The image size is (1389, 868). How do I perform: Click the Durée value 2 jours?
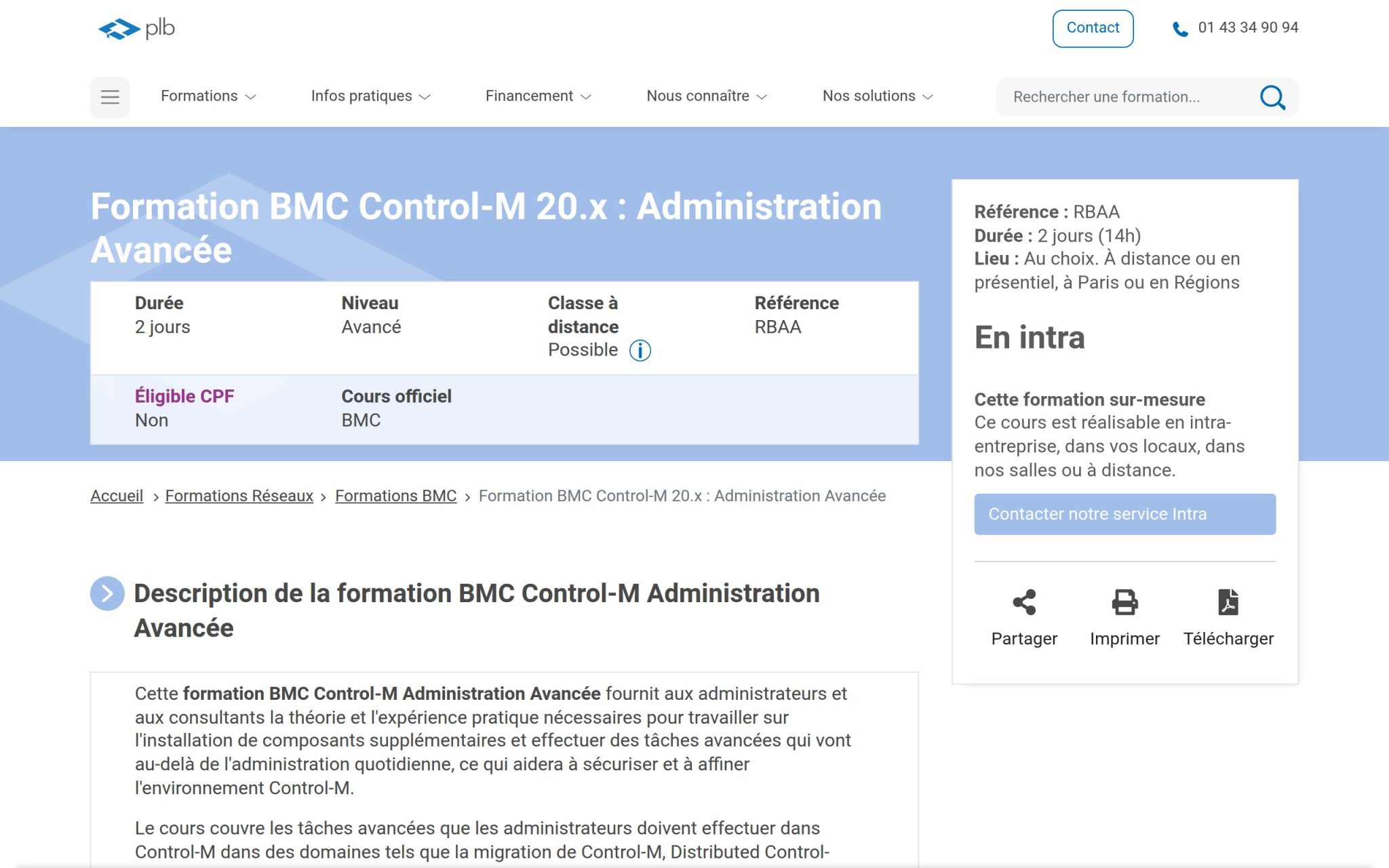point(162,327)
